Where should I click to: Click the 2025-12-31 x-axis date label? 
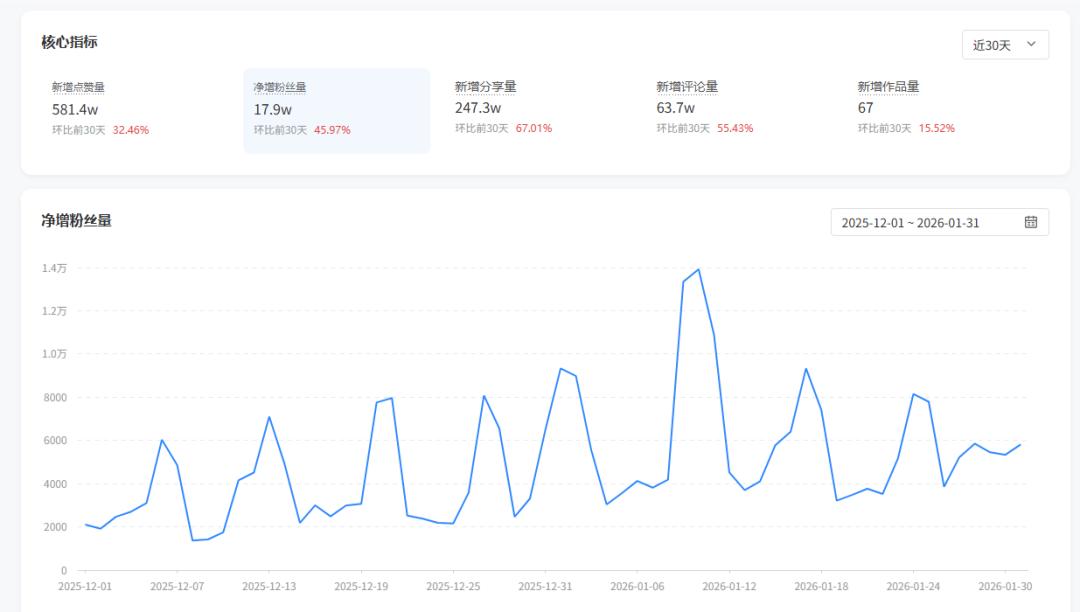pos(545,586)
